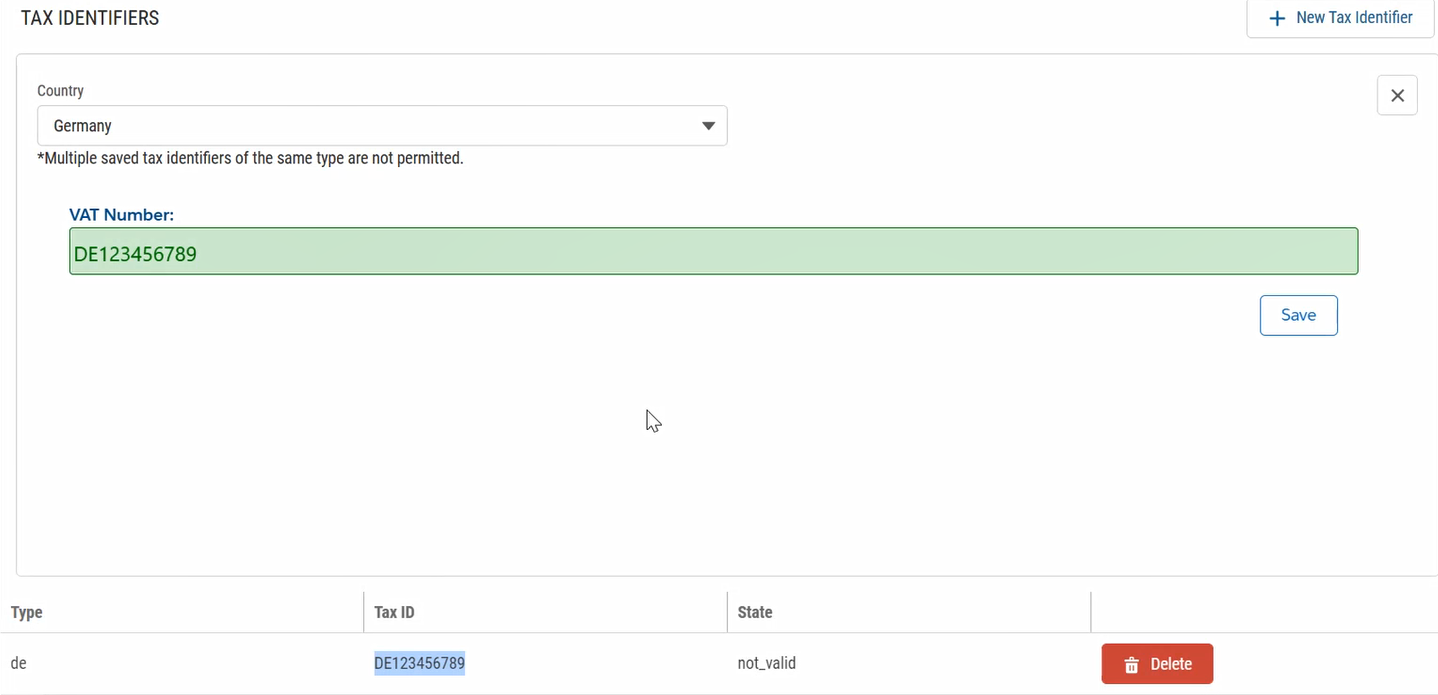Click the 'de' type cell
This screenshot has width=1438, height=695.
click(18, 663)
